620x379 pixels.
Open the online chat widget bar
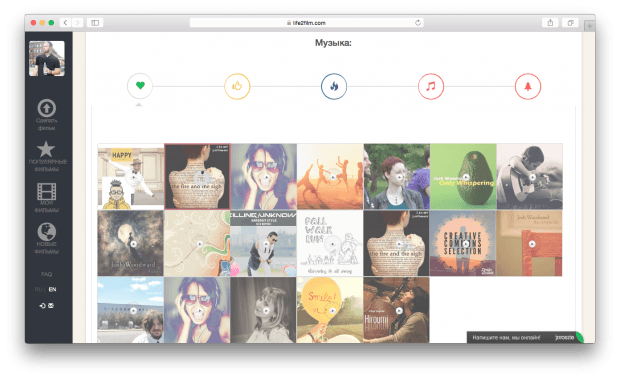tap(525, 337)
